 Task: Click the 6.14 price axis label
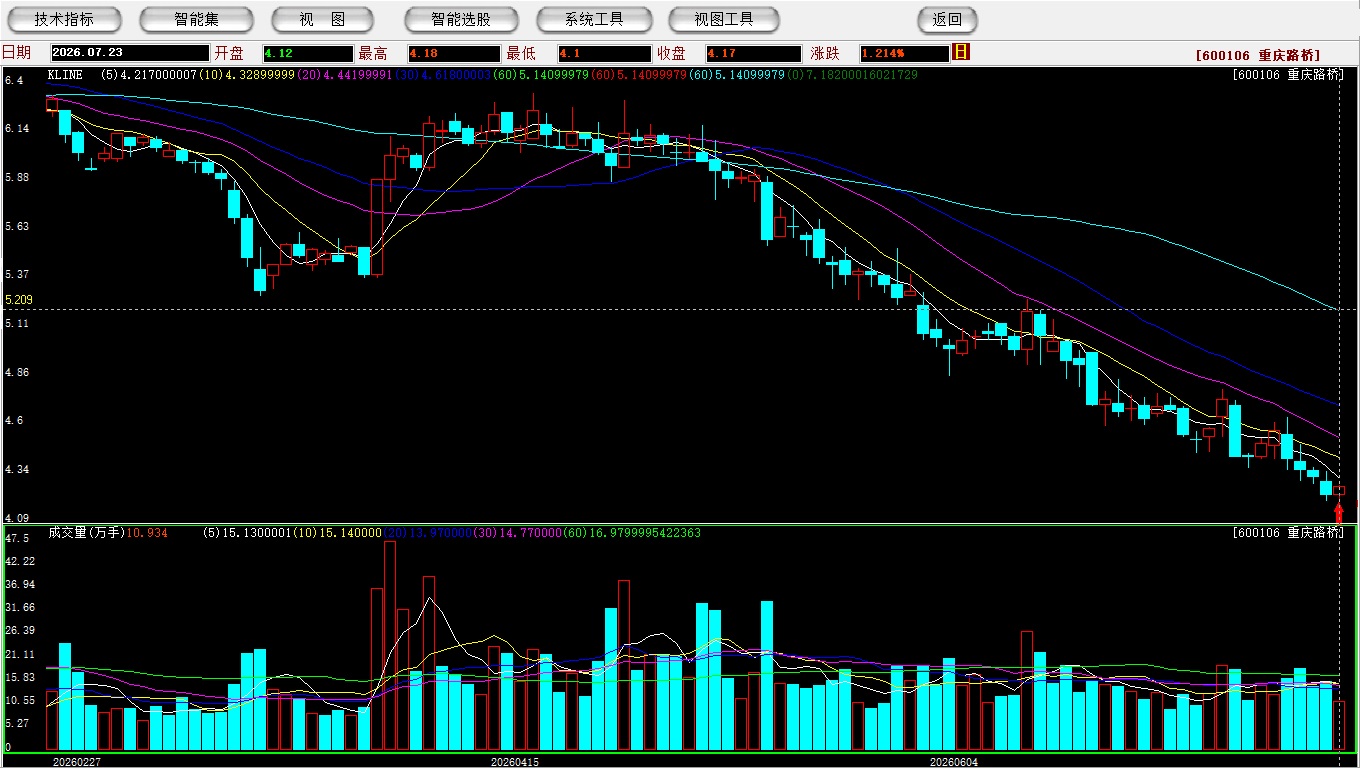click(17, 129)
